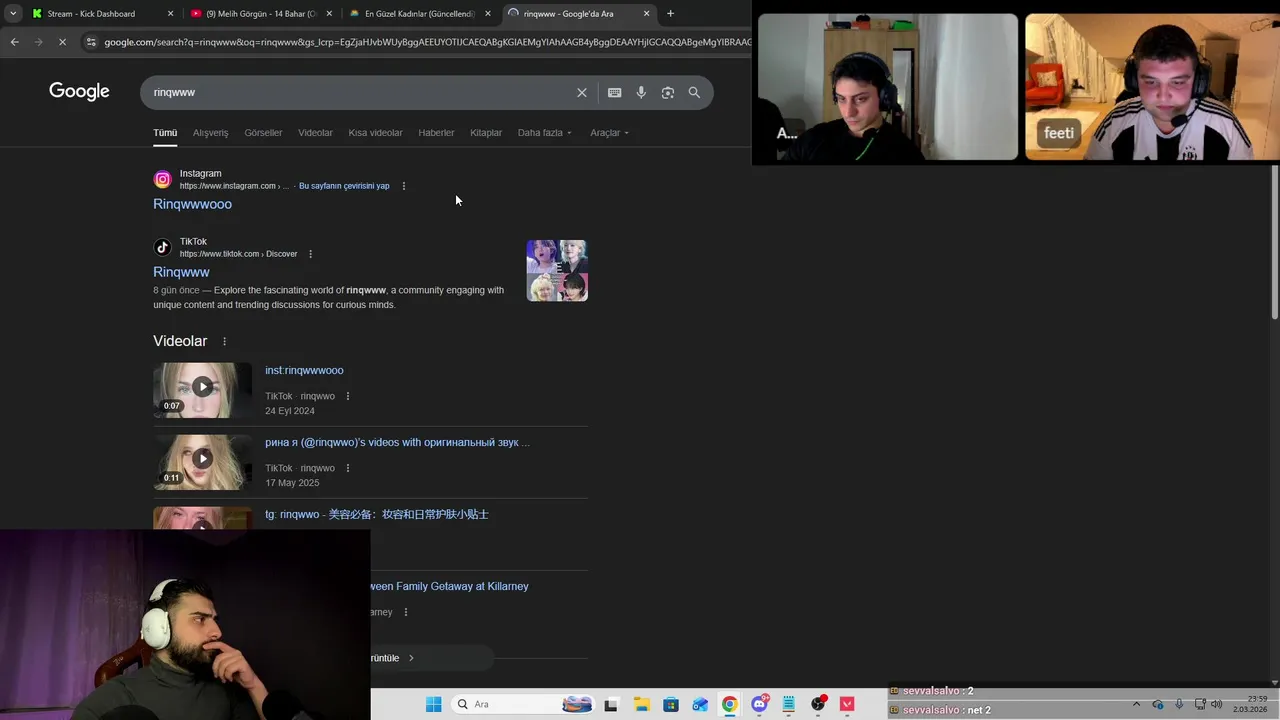Open the on-screen keyboard input tool
This screenshot has width=1280, height=720.
(614, 92)
